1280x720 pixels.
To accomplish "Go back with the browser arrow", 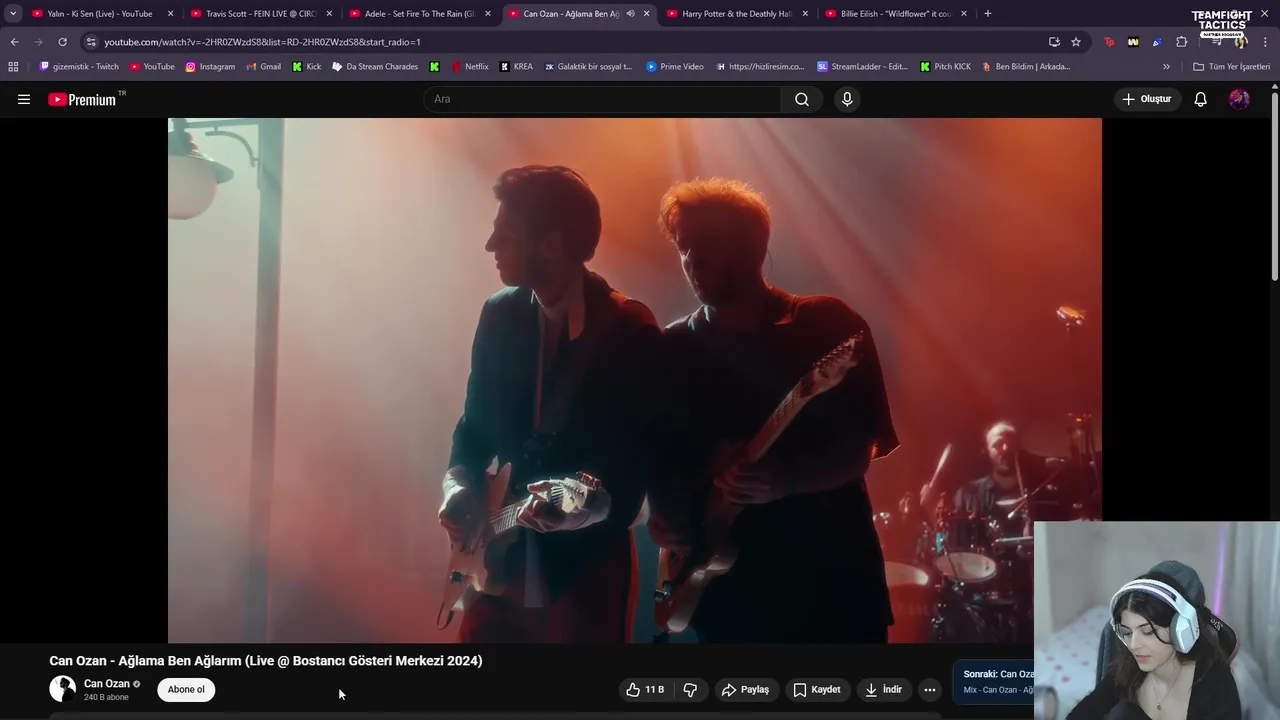I will pos(14,42).
